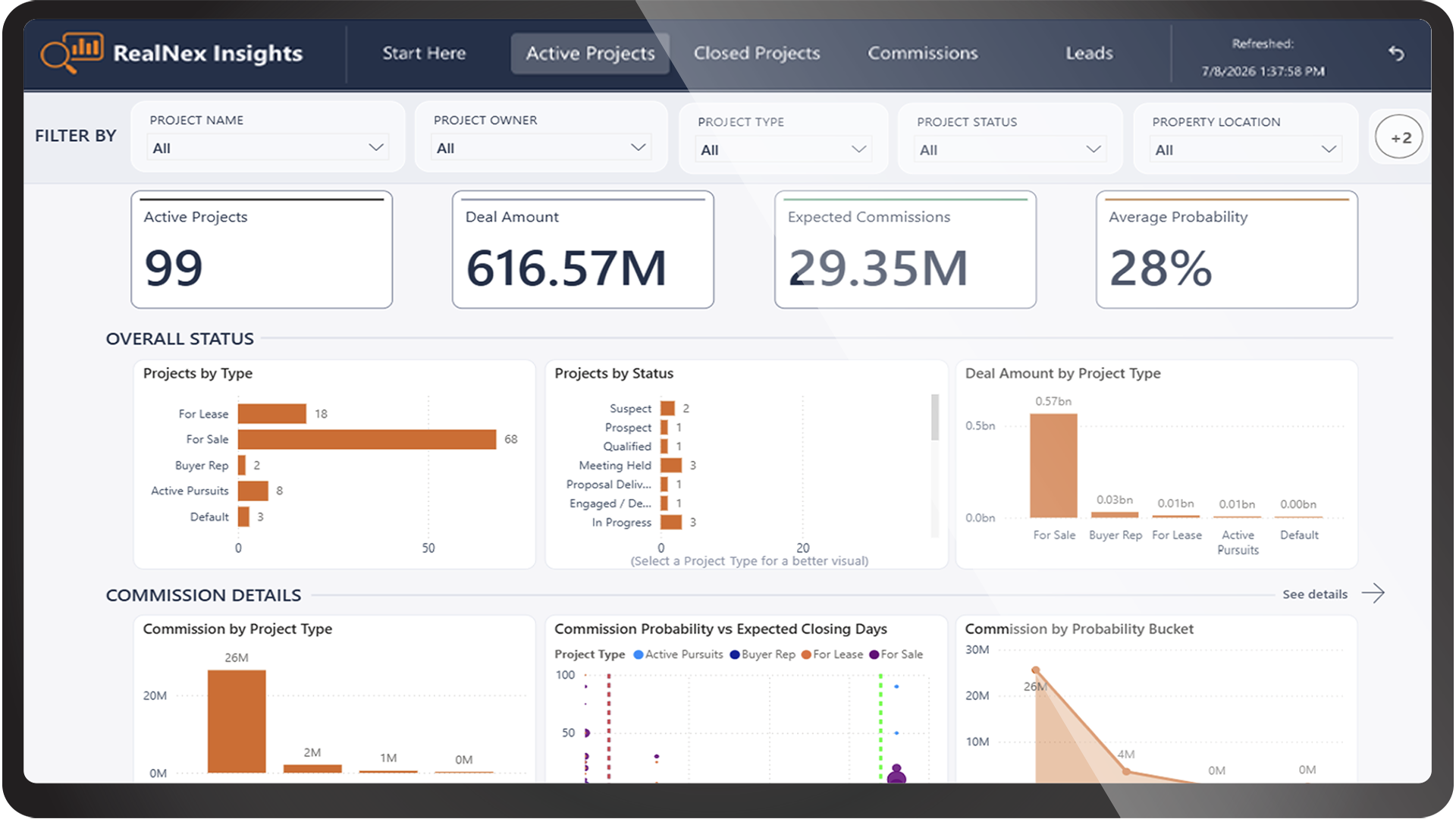Image resolution: width=1456 pixels, height=819 pixels.
Task: Go to the Commissions tab
Action: point(923,53)
